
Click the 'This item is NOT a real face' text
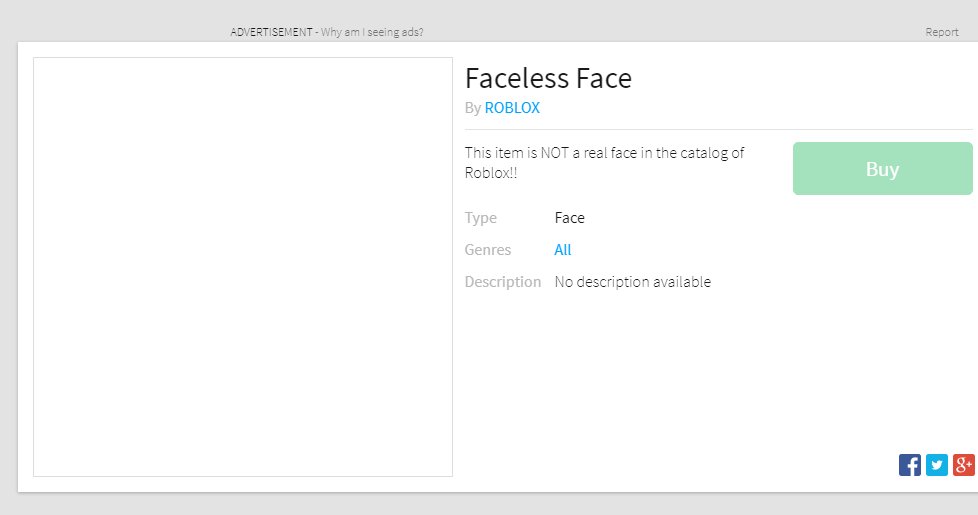tap(604, 163)
